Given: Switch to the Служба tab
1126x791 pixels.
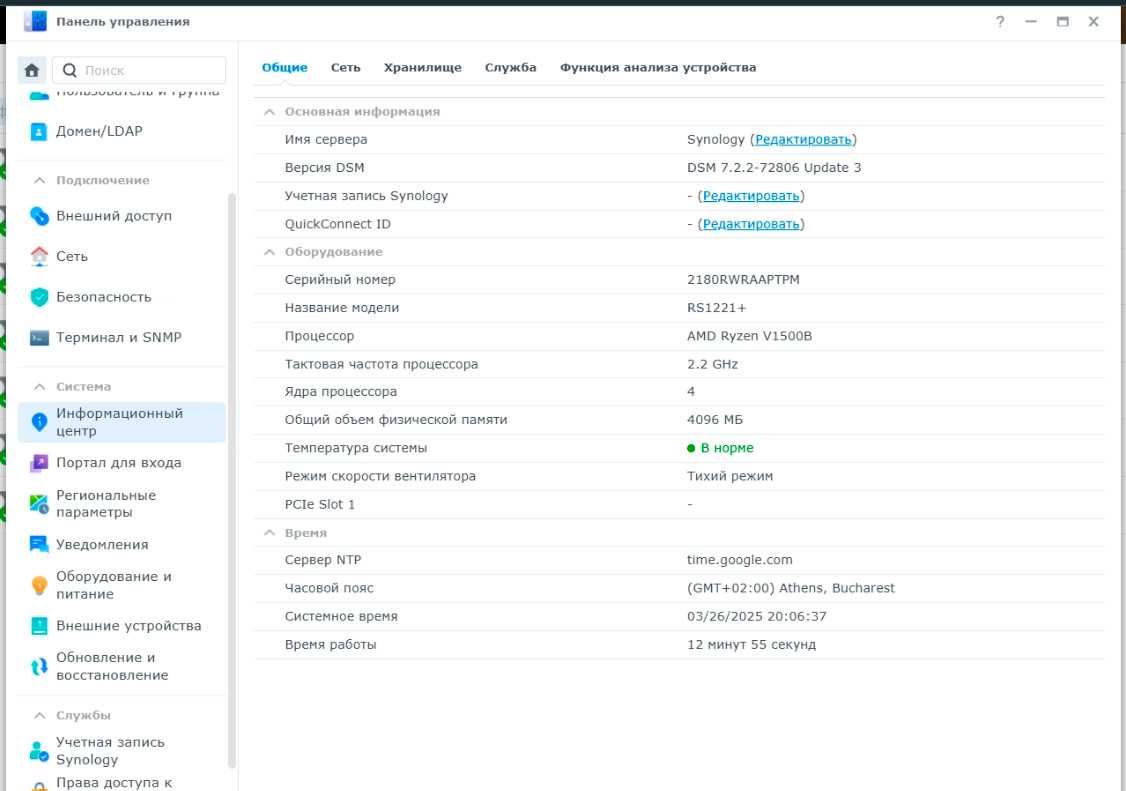Looking at the screenshot, I should [511, 68].
